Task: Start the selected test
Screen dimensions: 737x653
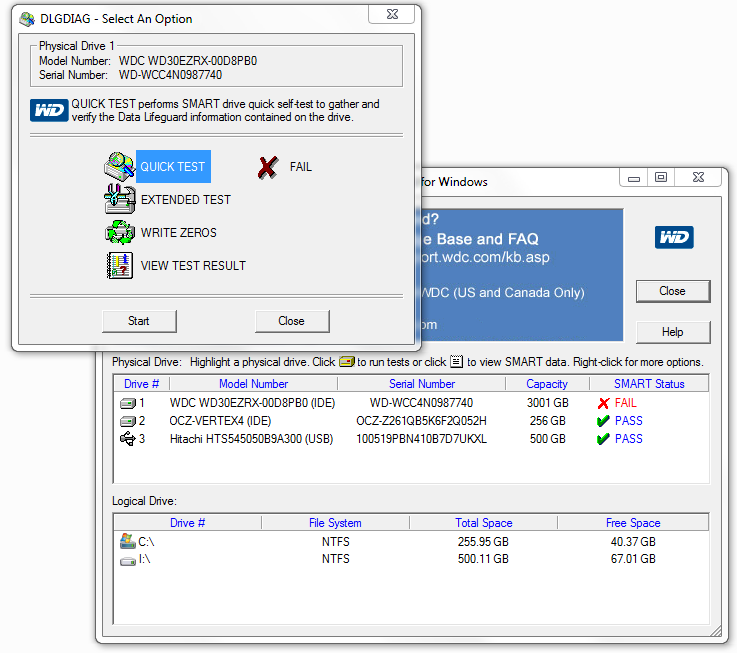Action: point(139,321)
